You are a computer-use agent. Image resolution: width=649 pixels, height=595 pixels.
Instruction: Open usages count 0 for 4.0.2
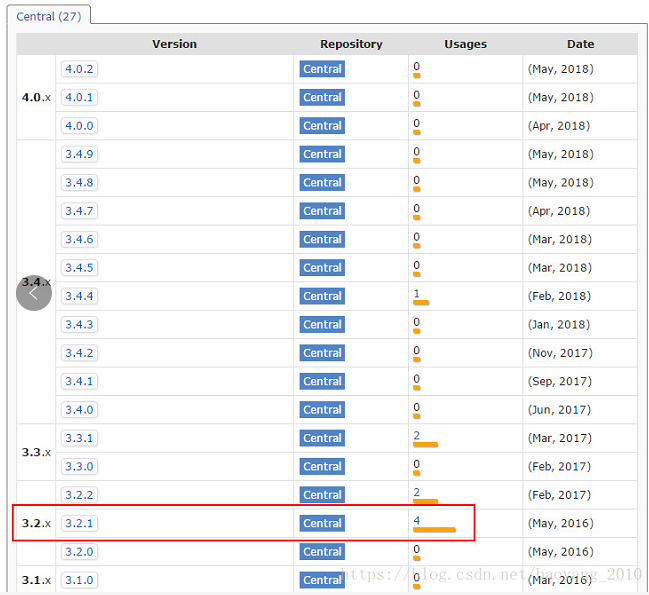416,66
